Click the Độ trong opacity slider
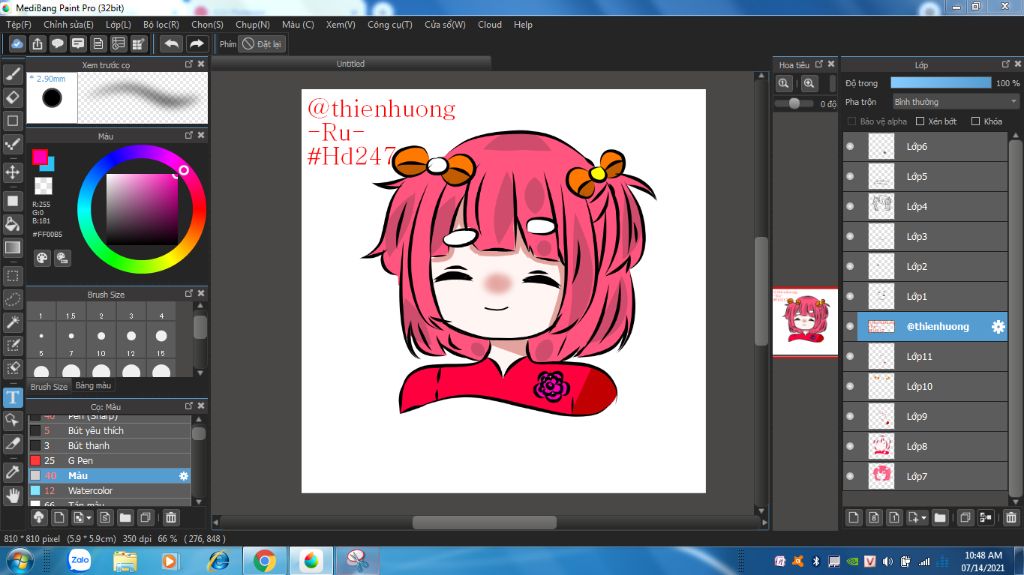This screenshot has height=575, width=1024. click(940, 83)
